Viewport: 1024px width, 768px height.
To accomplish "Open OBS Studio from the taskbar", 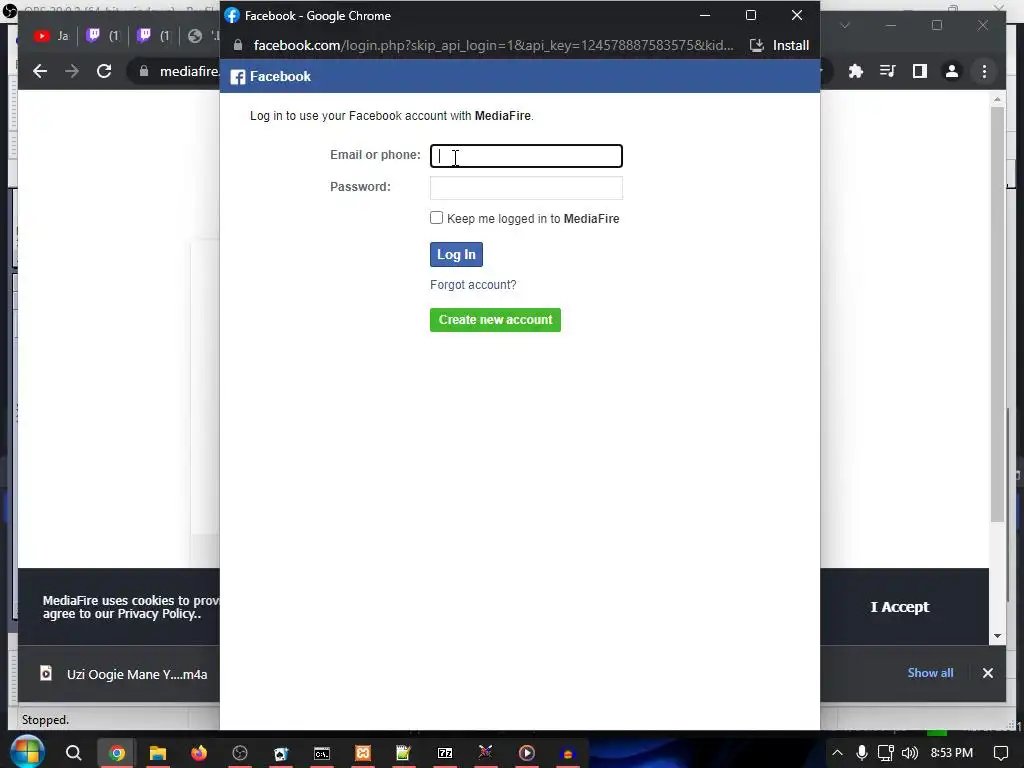I will (240, 753).
